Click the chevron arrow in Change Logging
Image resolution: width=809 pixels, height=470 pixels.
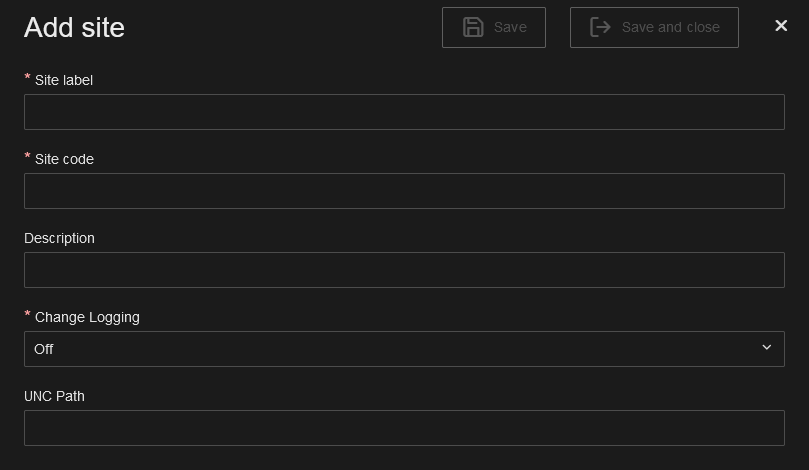[767, 348]
